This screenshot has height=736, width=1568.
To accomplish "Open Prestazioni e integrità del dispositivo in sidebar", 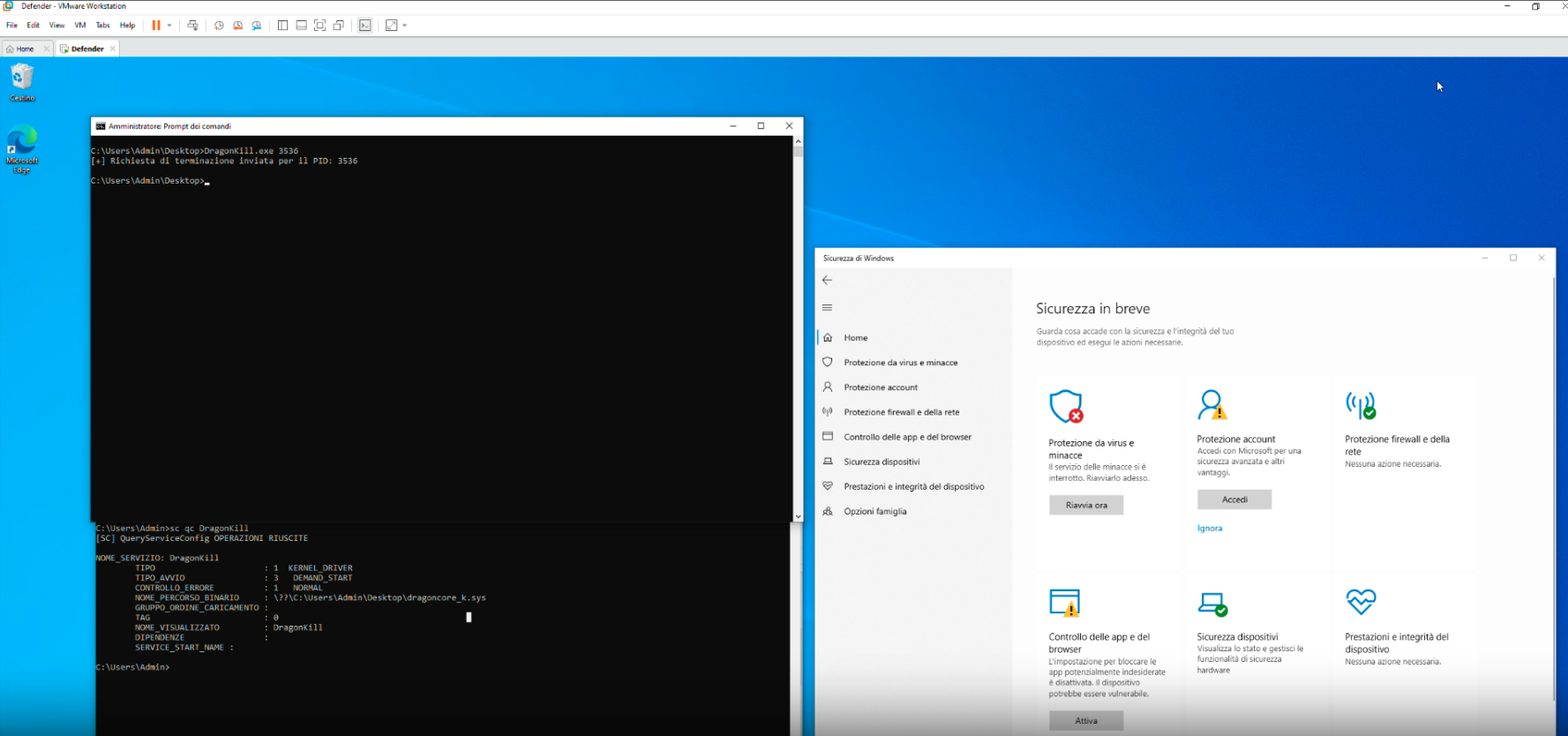I will pos(913,486).
